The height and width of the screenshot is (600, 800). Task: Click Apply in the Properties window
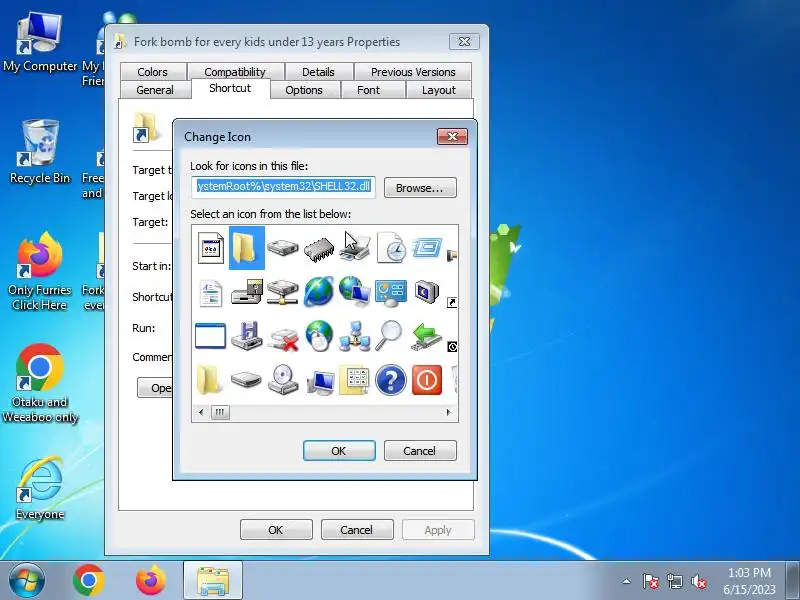[438, 530]
